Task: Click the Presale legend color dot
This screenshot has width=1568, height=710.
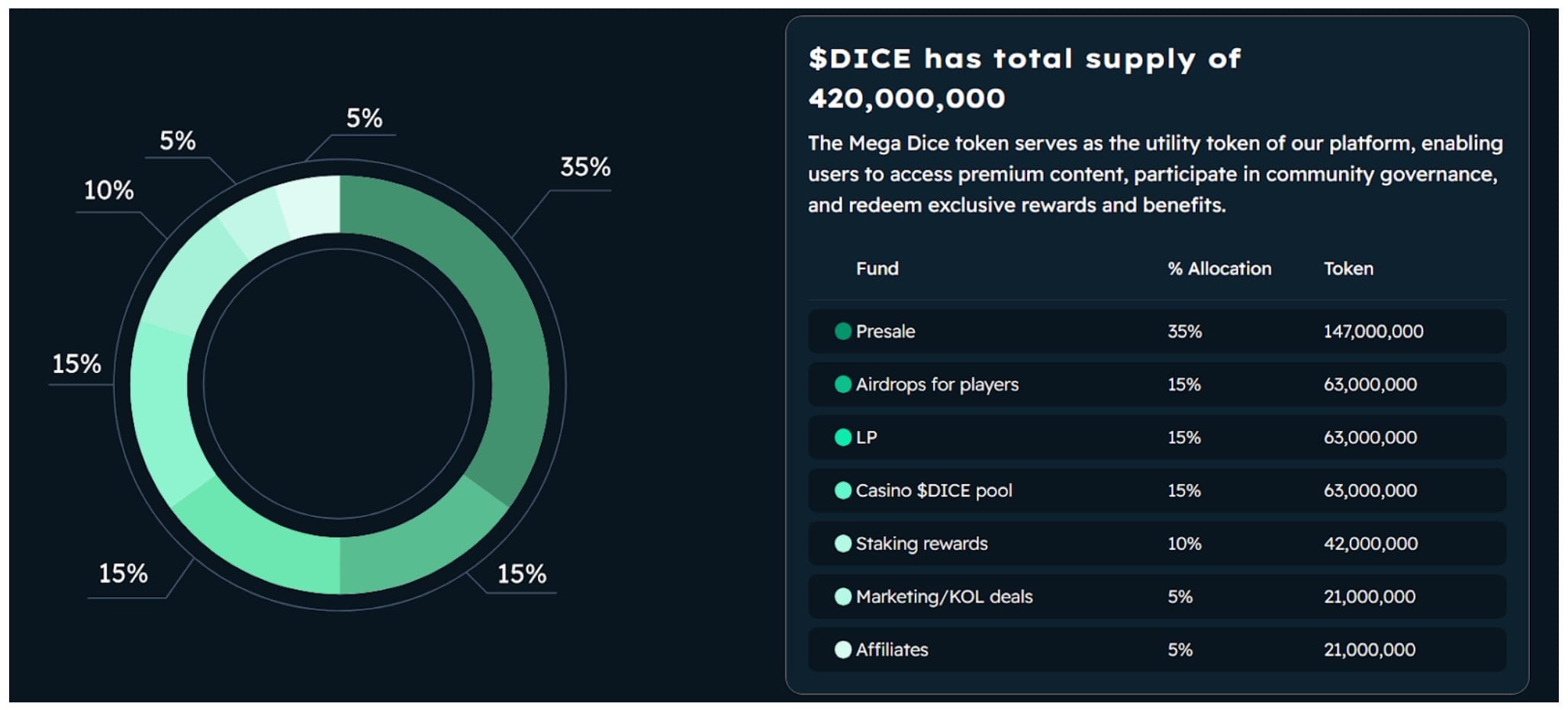Action: click(842, 331)
